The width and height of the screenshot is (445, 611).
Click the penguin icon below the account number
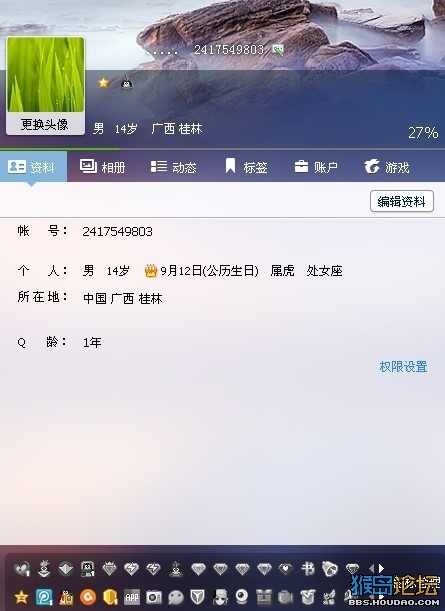click(127, 83)
